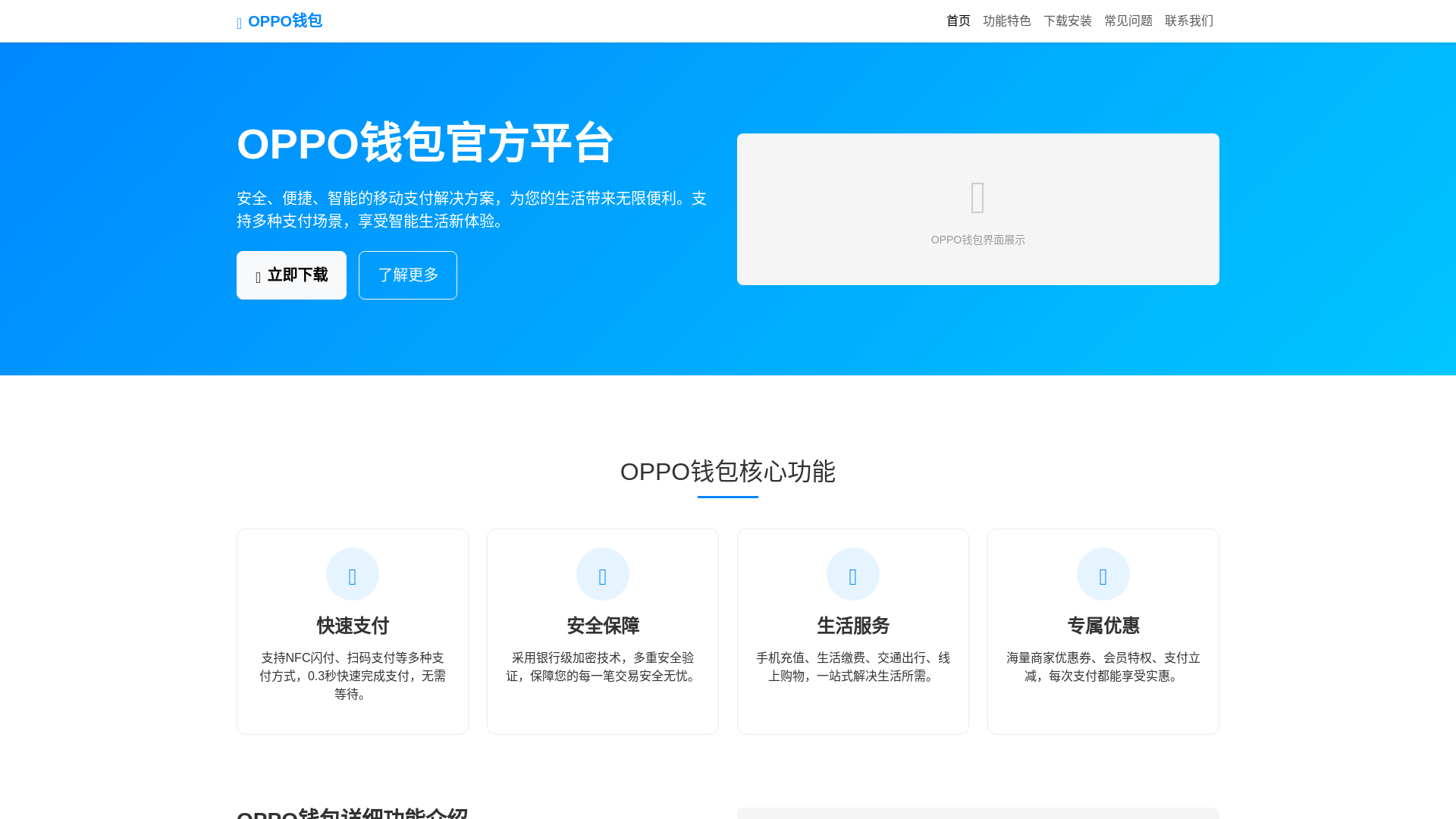Image resolution: width=1456 pixels, height=819 pixels.
Task: Select the 快速支付 card title
Action: (353, 626)
